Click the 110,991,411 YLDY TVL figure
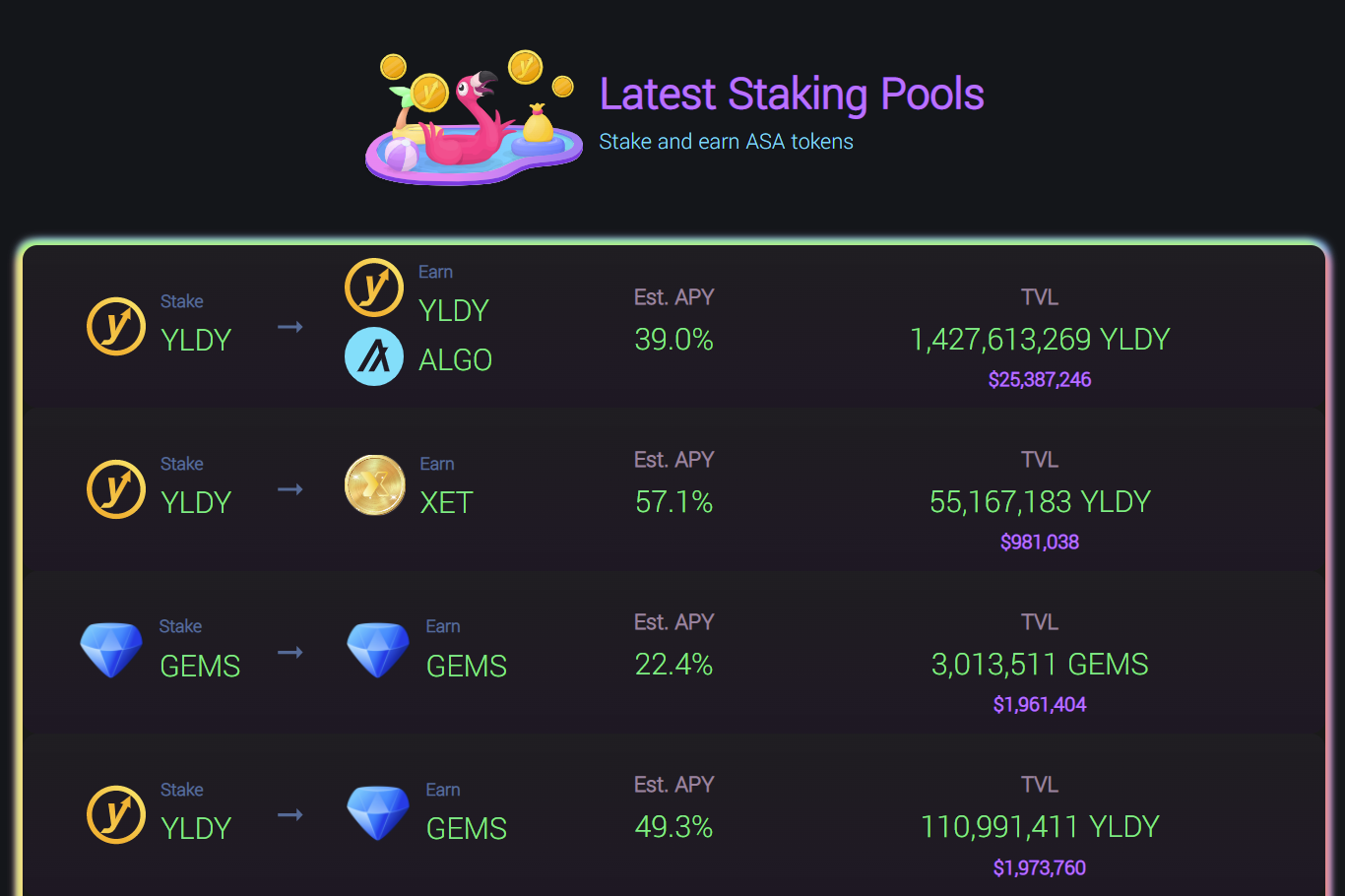The width and height of the screenshot is (1345, 896). click(x=1040, y=827)
